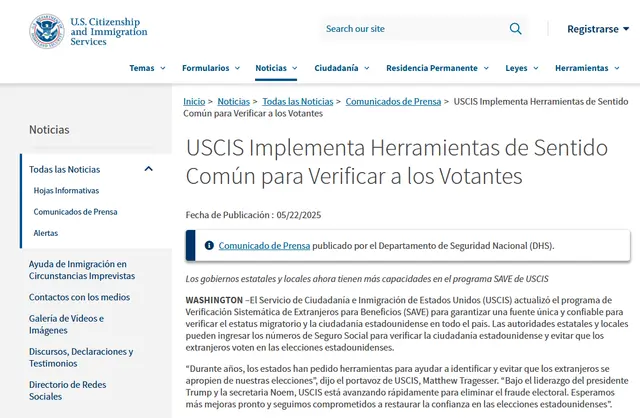Viewport: 640px width, 418px height.
Task: Open the Formularios navigation menu
Action: click(x=206, y=68)
